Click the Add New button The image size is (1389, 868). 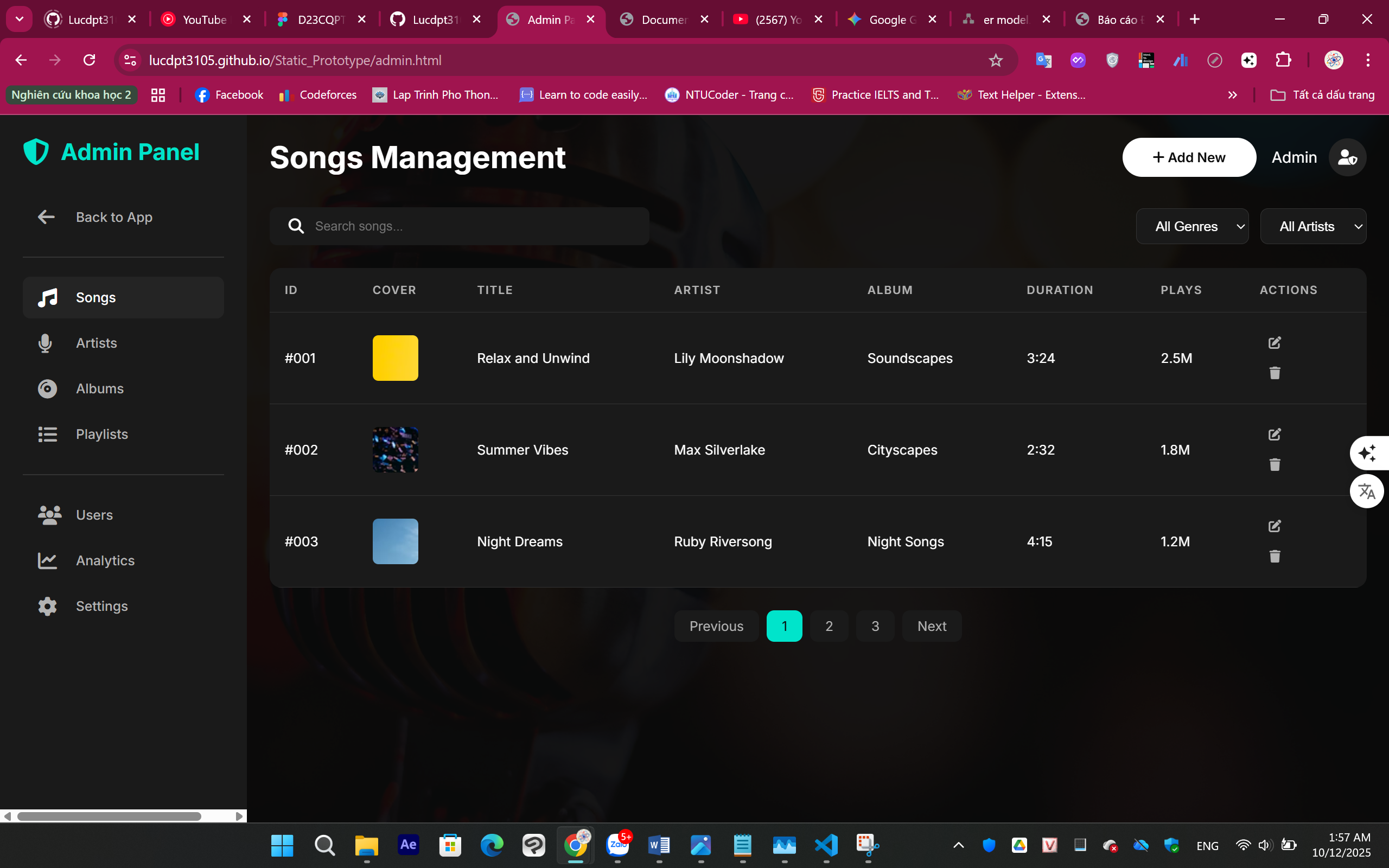click(1189, 157)
